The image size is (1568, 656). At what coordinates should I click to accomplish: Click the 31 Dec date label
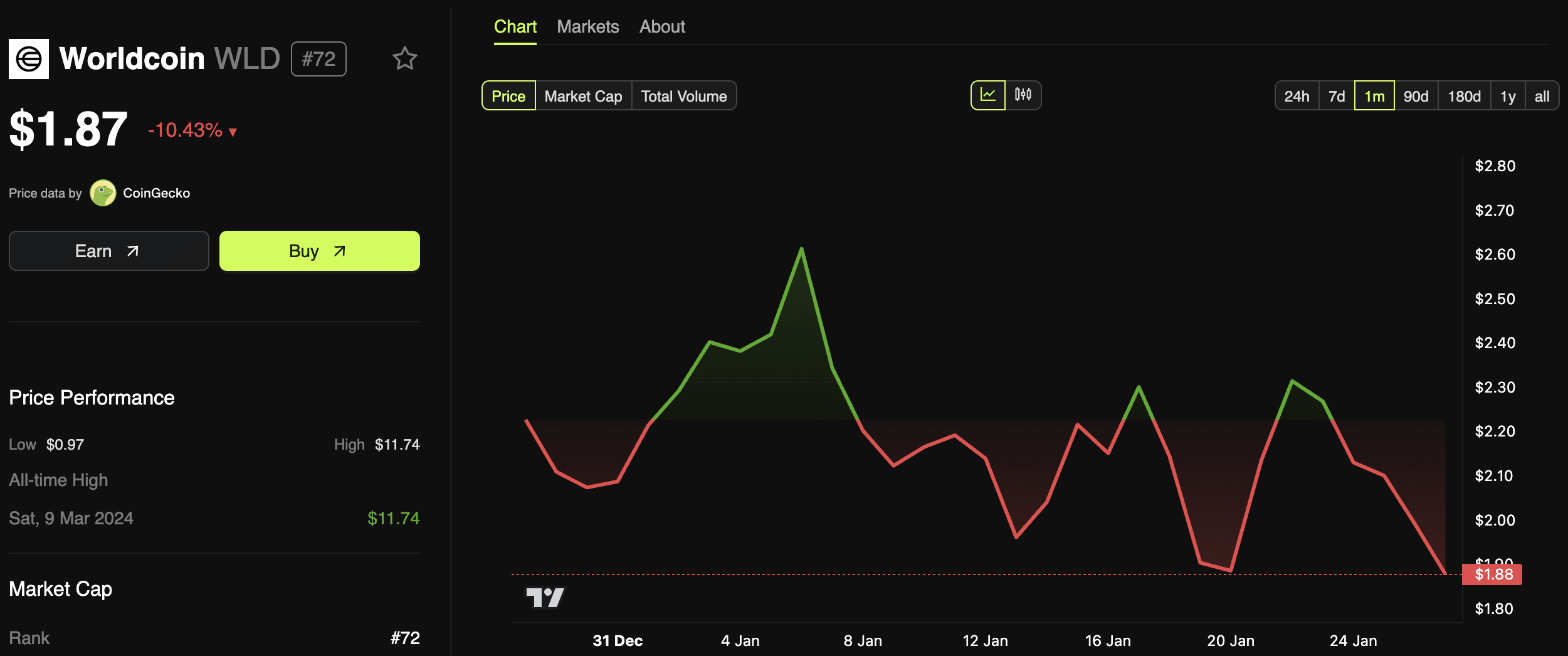(x=618, y=640)
